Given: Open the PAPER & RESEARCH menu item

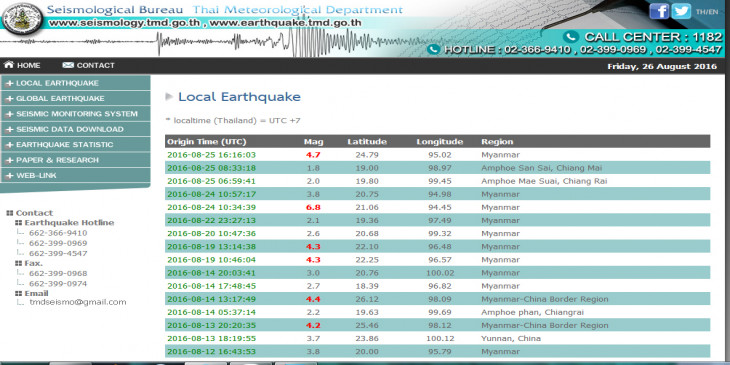Looking at the screenshot, I should [75, 160].
